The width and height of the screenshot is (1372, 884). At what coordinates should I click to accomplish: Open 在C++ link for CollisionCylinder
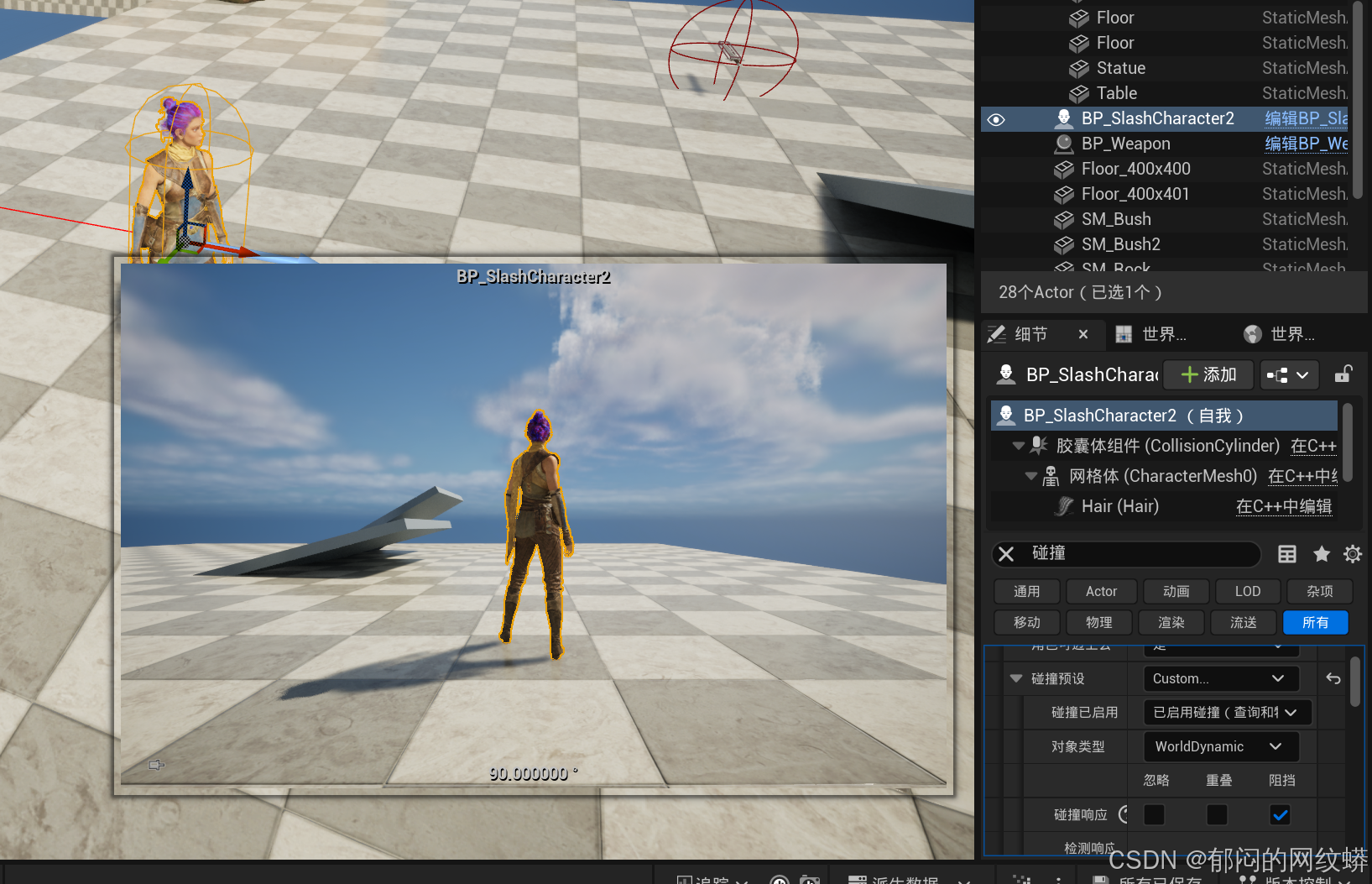(x=1313, y=446)
